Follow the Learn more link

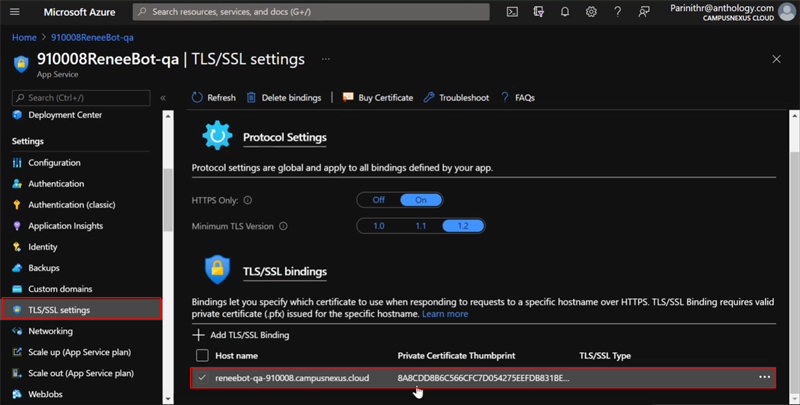[445, 314]
